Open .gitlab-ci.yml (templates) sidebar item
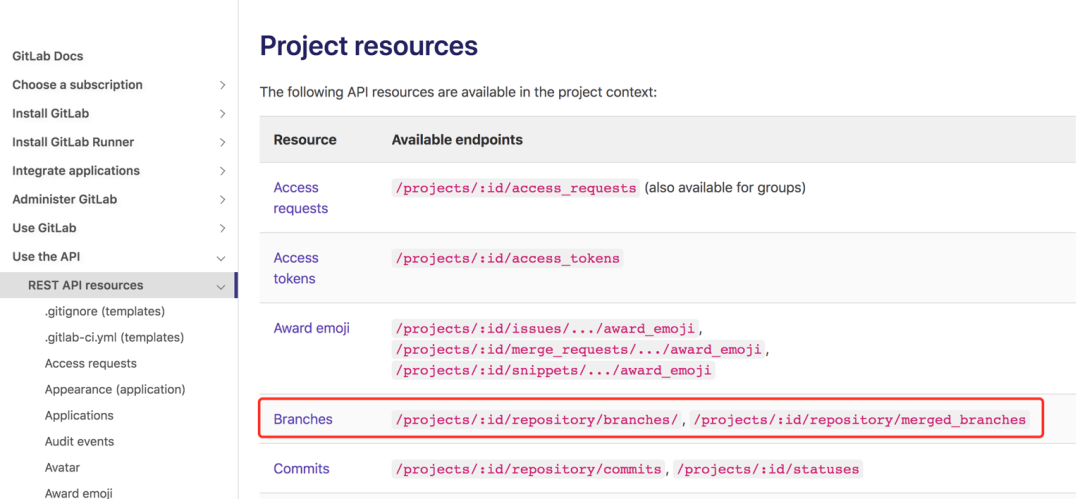The image size is (1080, 499). click(114, 338)
